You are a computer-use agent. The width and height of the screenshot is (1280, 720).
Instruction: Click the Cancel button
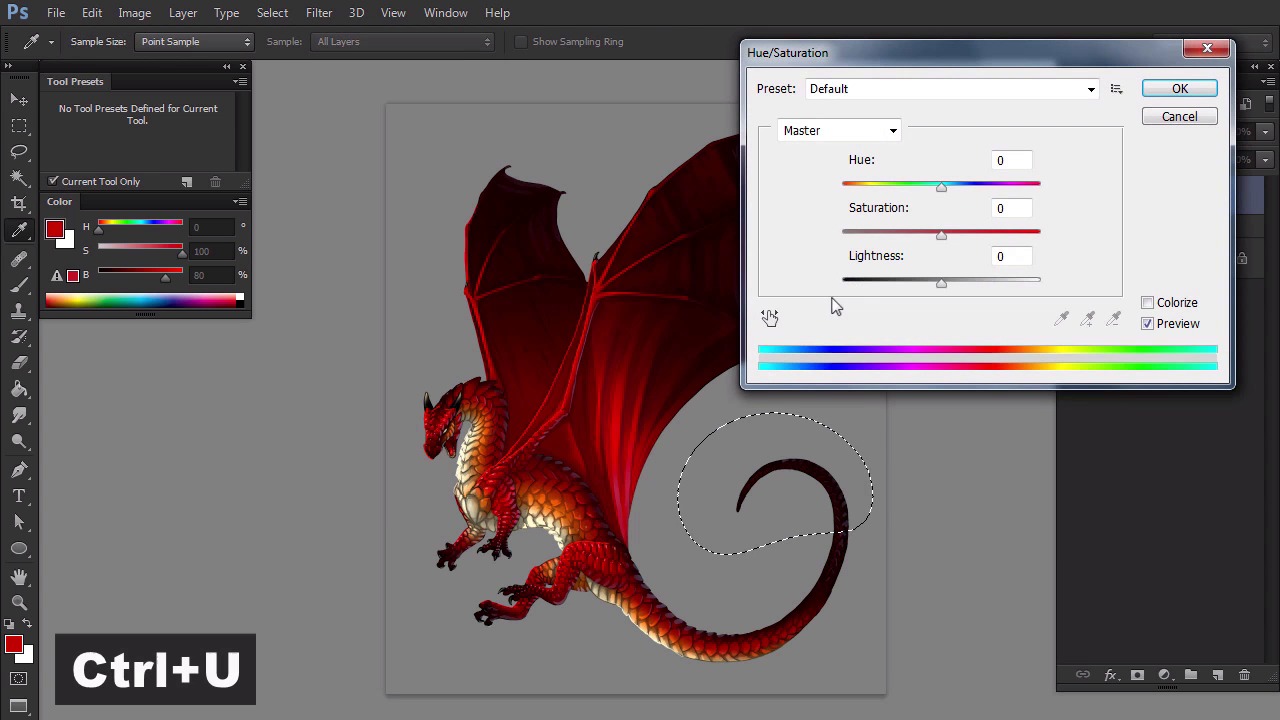coord(1179,117)
